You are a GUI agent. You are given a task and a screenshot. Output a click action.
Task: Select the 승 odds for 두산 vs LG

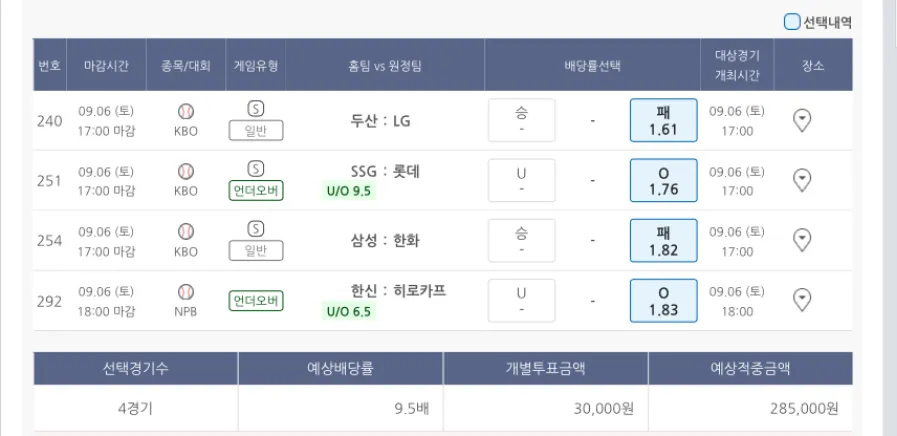click(521, 120)
